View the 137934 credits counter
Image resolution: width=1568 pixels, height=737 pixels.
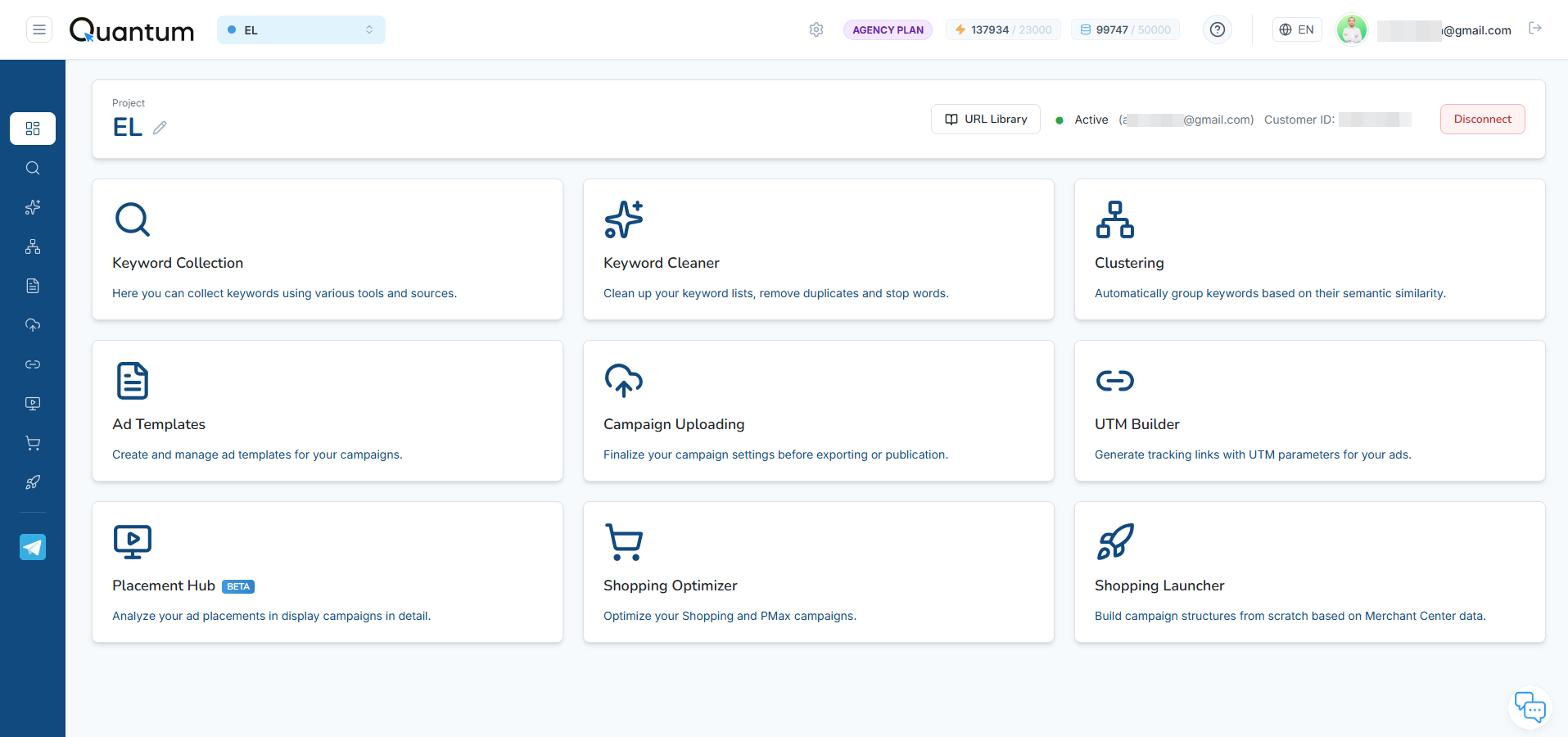[1003, 29]
